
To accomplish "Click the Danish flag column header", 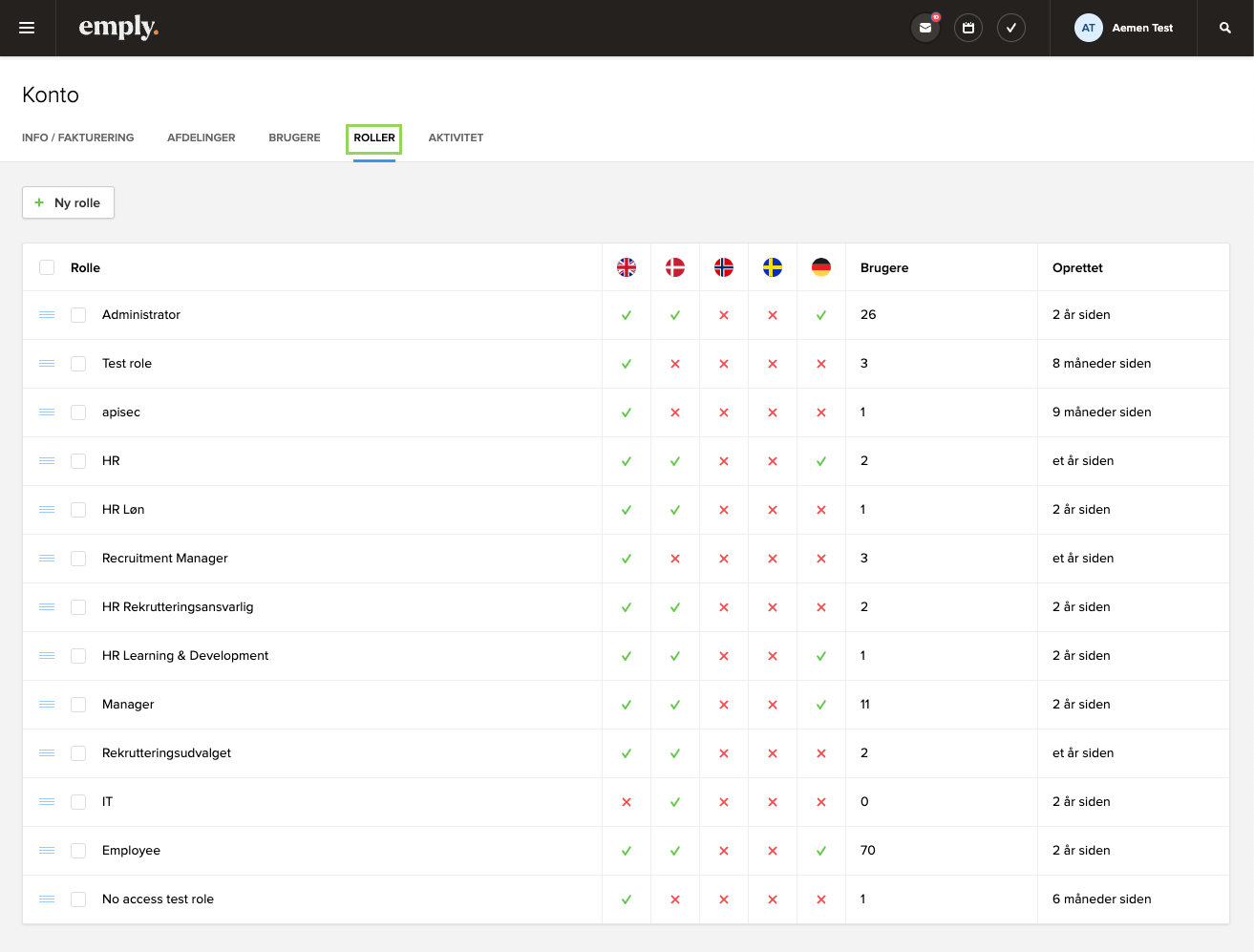I will 674,267.
